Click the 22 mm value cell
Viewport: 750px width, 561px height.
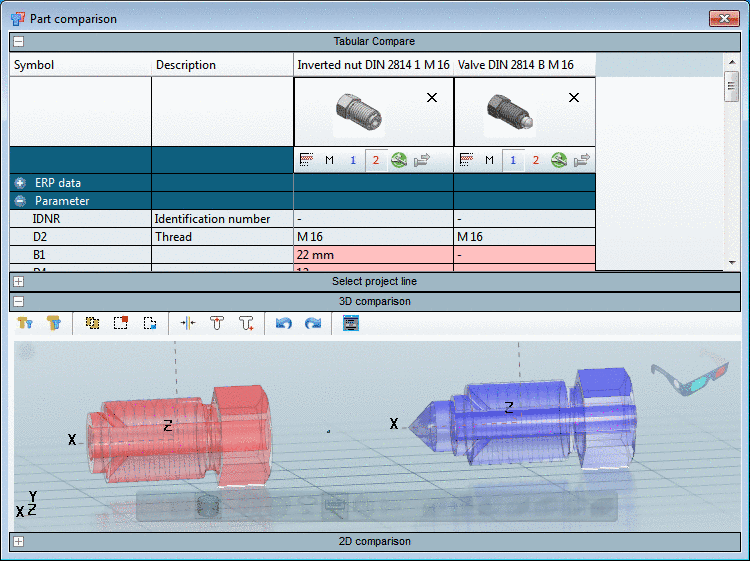click(x=374, y=255)
